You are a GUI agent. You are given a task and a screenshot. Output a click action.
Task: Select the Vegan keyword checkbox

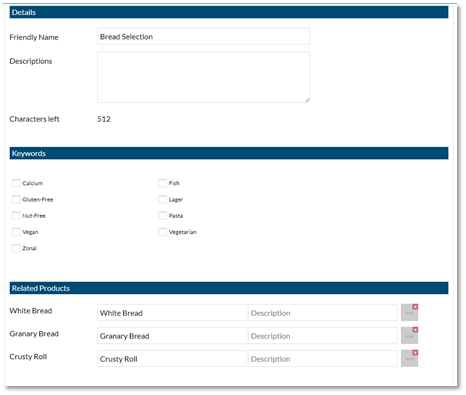(x=16, y=232)
